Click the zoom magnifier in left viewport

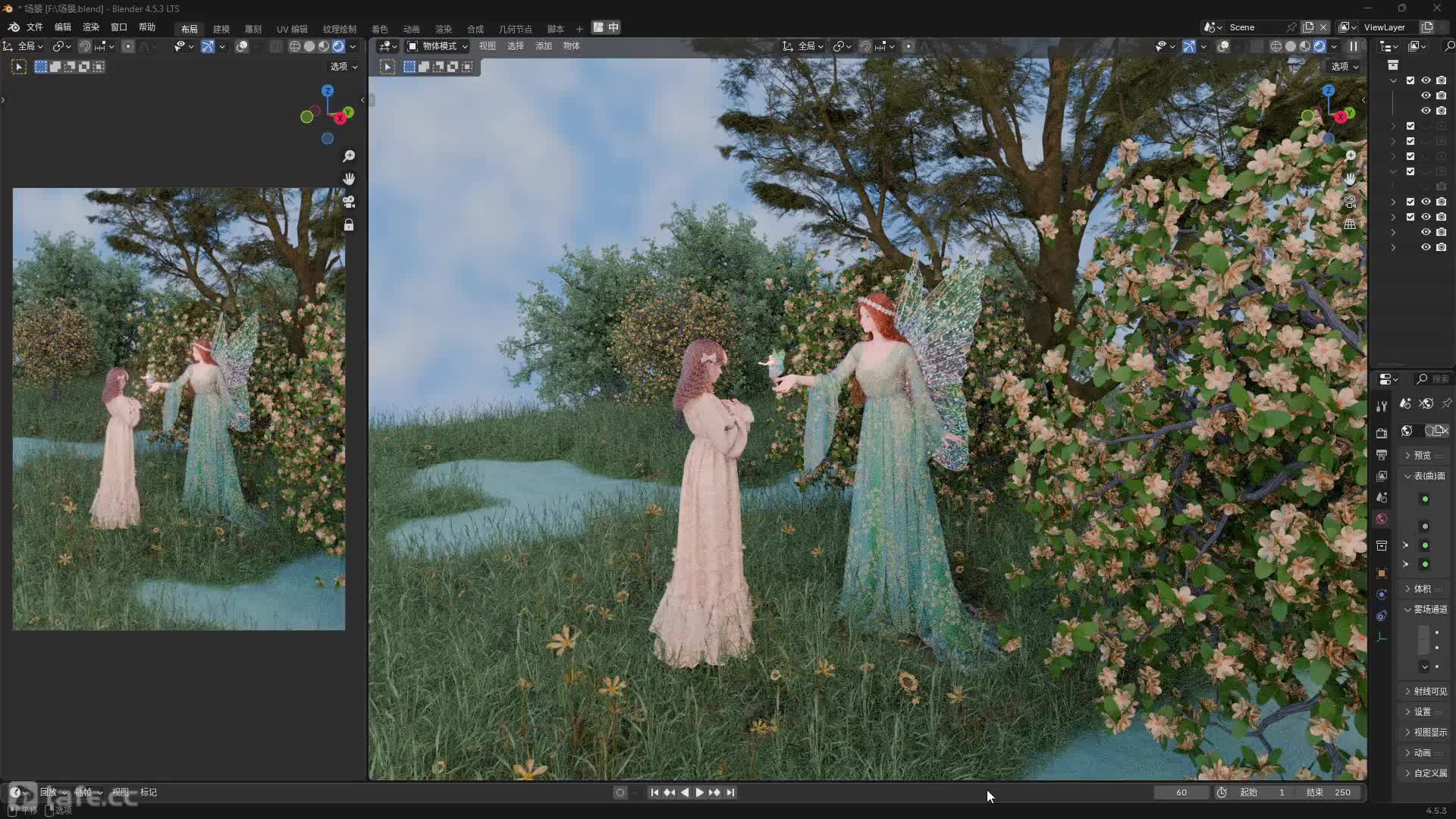click(349, 156)
